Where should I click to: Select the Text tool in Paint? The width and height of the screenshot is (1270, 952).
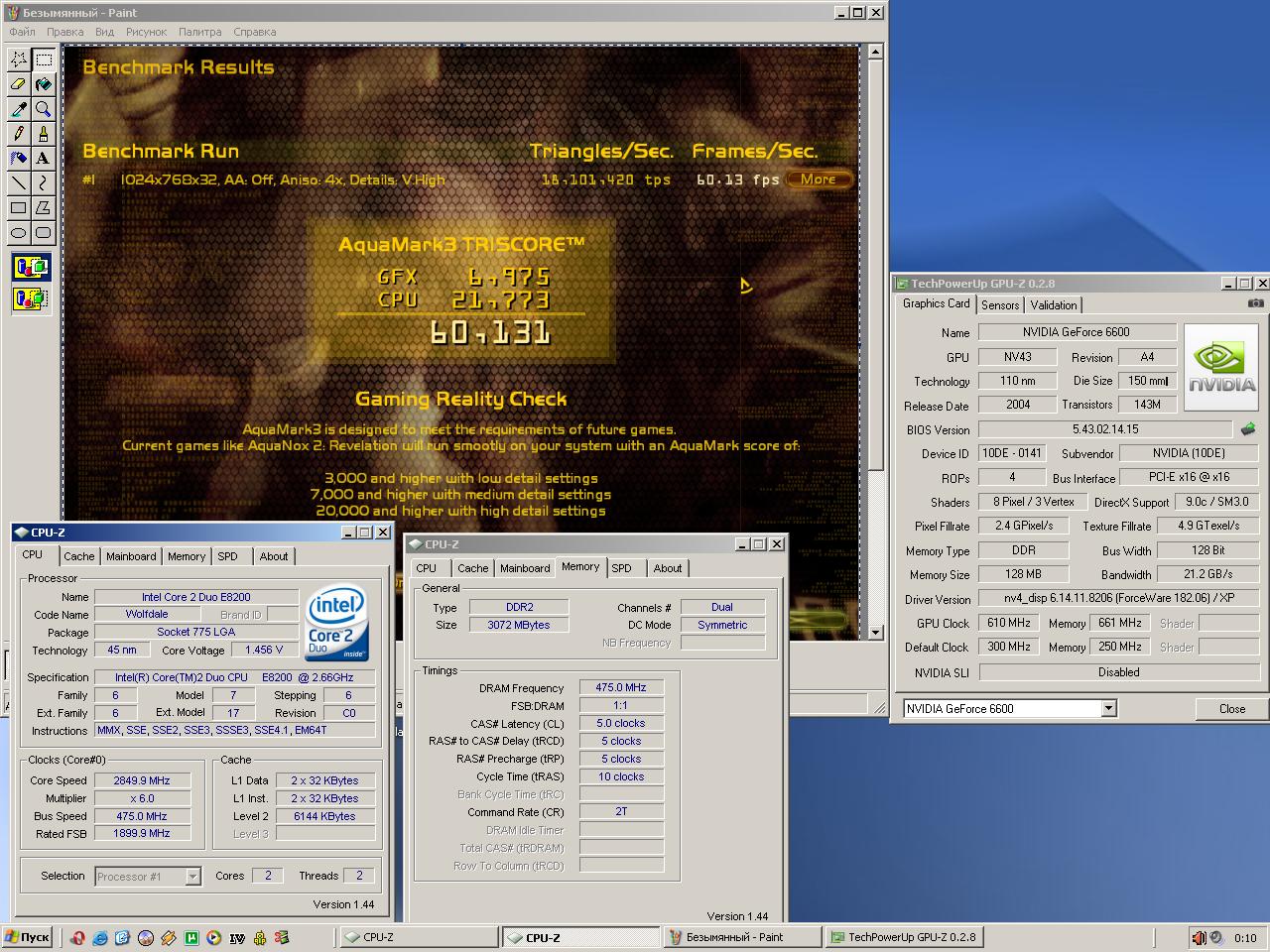[x=44, y=159]
